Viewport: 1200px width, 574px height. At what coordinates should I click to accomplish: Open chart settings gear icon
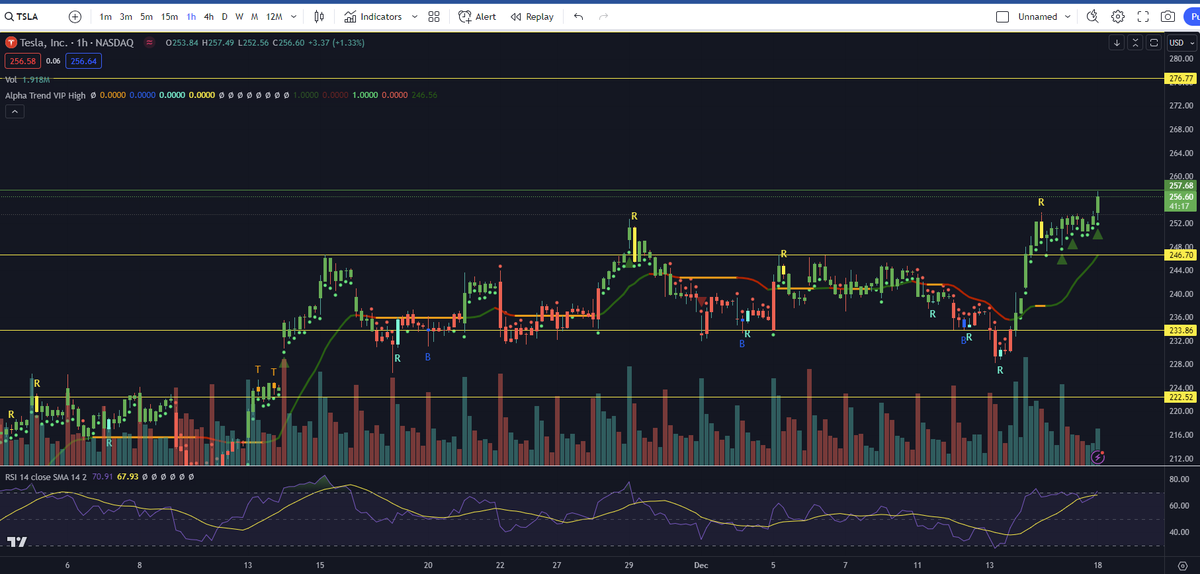pos(1118,17)
